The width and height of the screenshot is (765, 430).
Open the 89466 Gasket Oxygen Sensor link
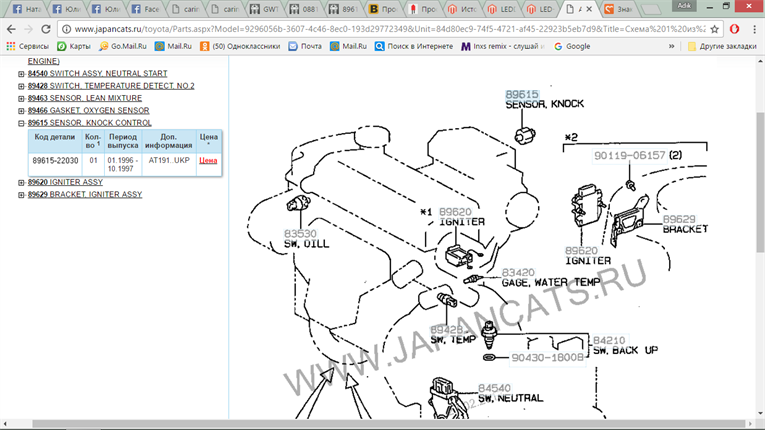pos(89,110)
